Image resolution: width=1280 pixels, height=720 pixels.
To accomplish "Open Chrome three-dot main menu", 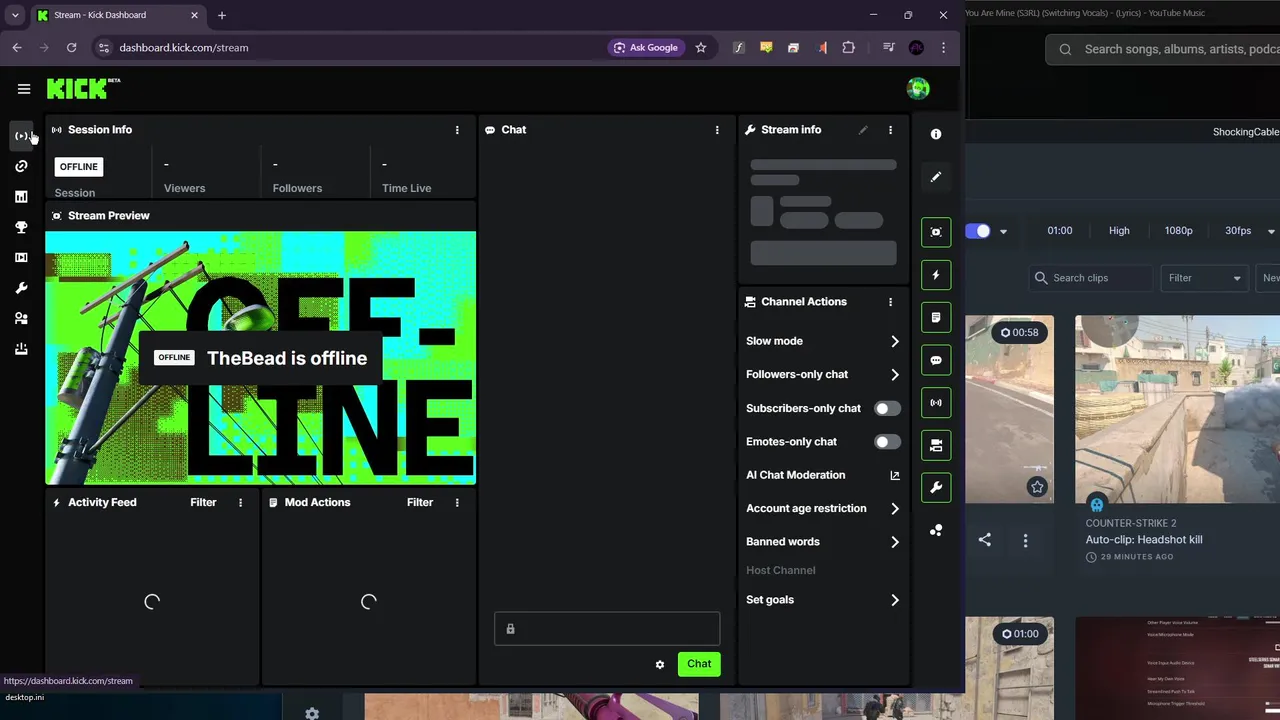I will (x=943, y=47).
